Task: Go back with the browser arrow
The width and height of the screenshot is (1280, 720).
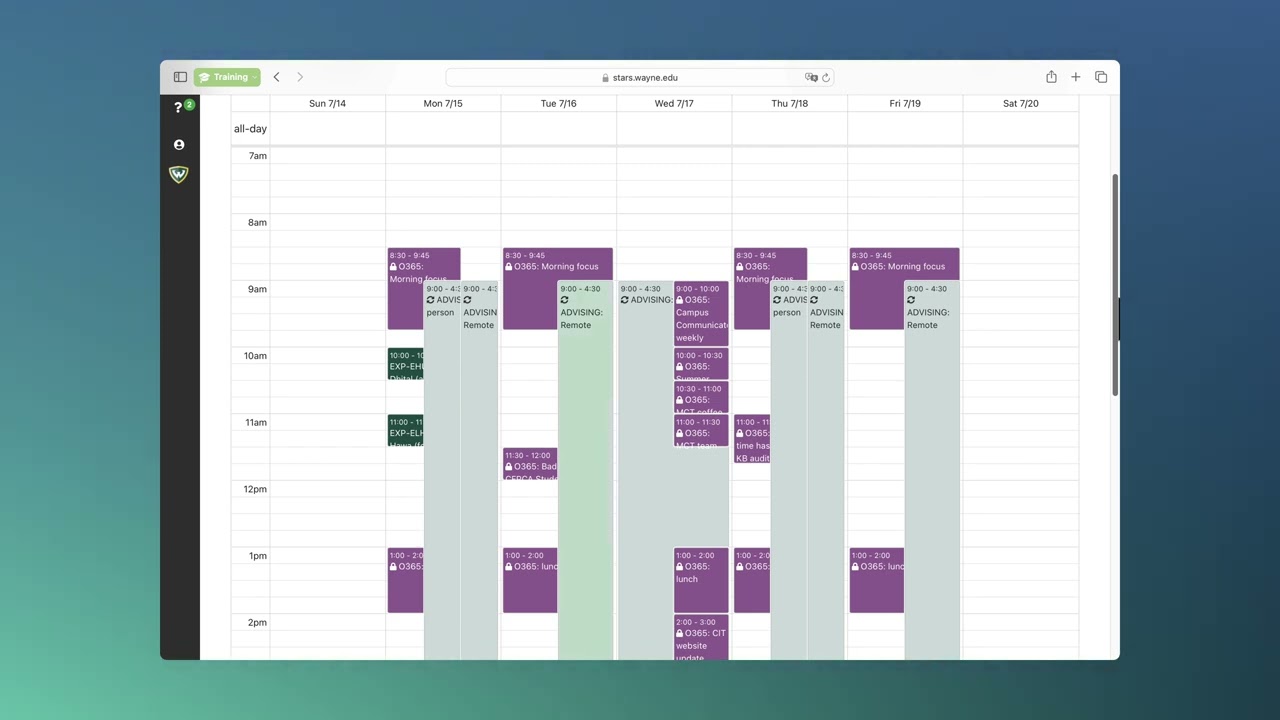Action: [x=276, y=77]
